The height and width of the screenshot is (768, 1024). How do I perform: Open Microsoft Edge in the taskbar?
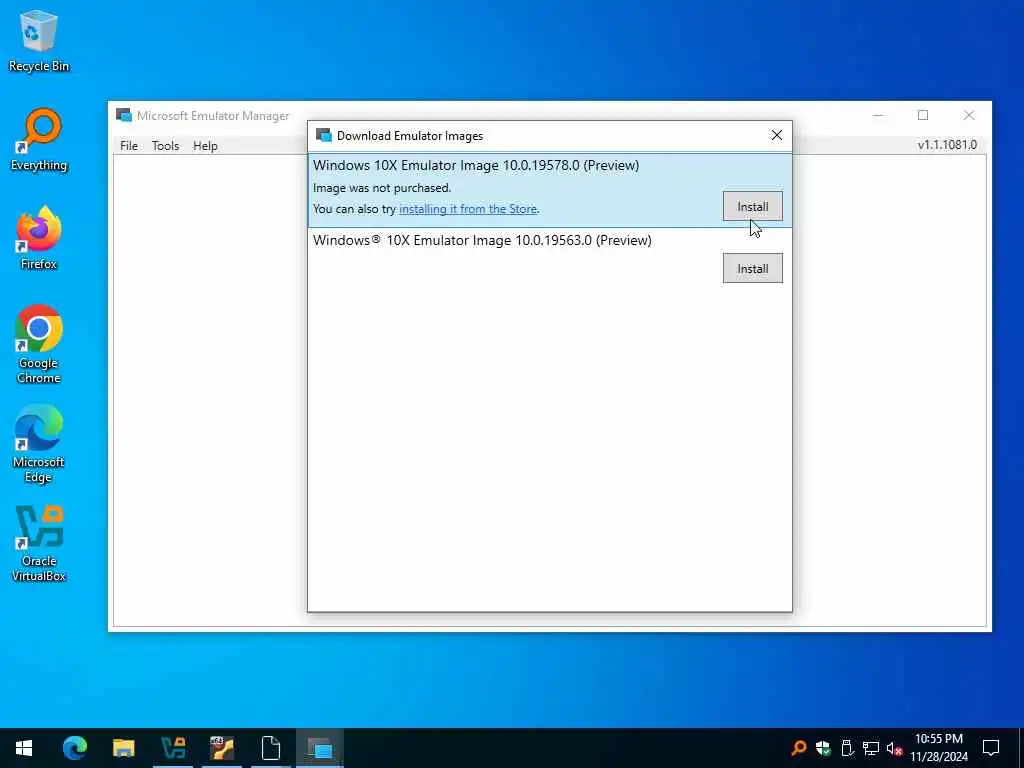[74, 748]
